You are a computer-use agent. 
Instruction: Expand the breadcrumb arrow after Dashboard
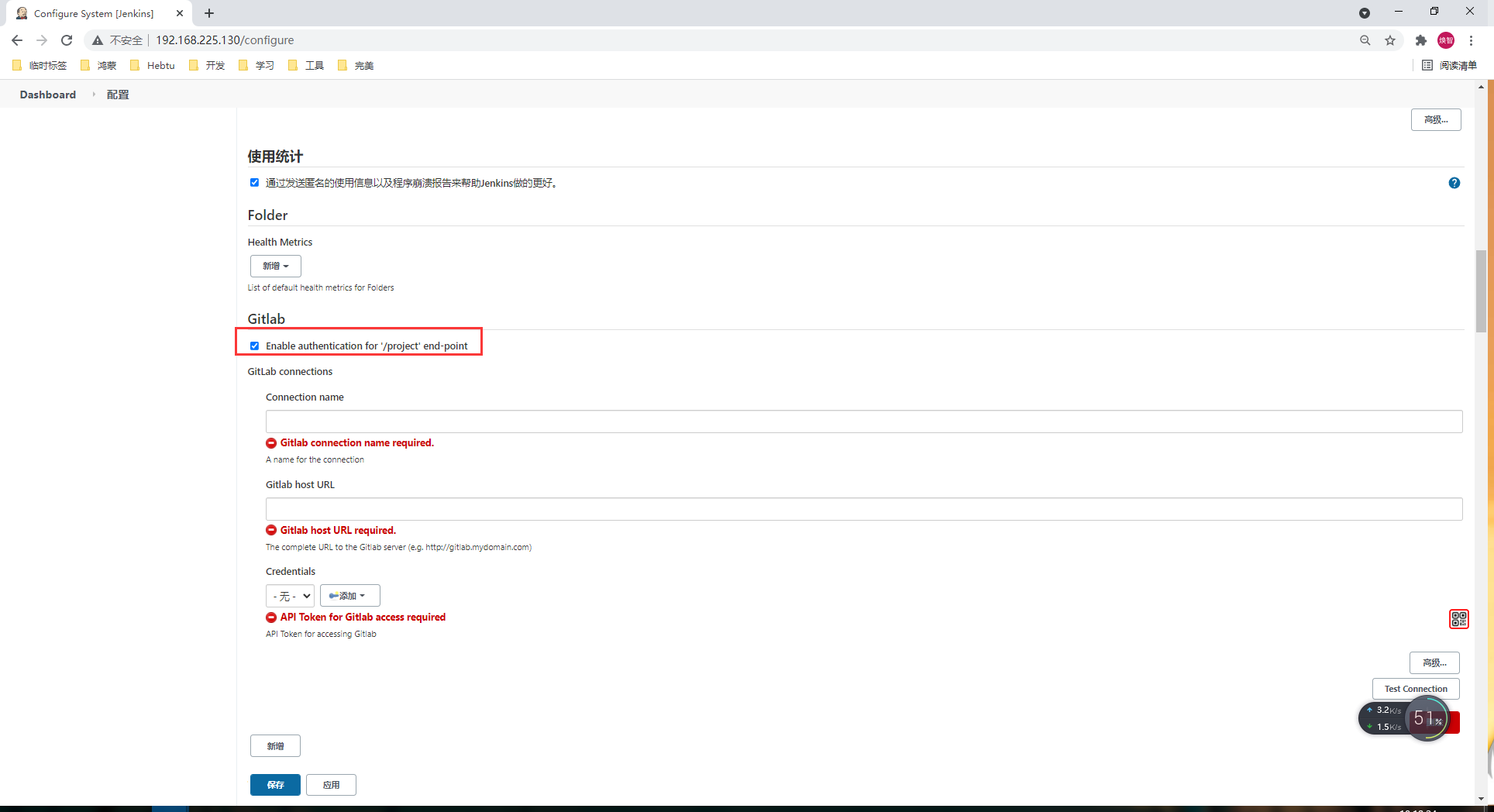[x=93, y=95]
